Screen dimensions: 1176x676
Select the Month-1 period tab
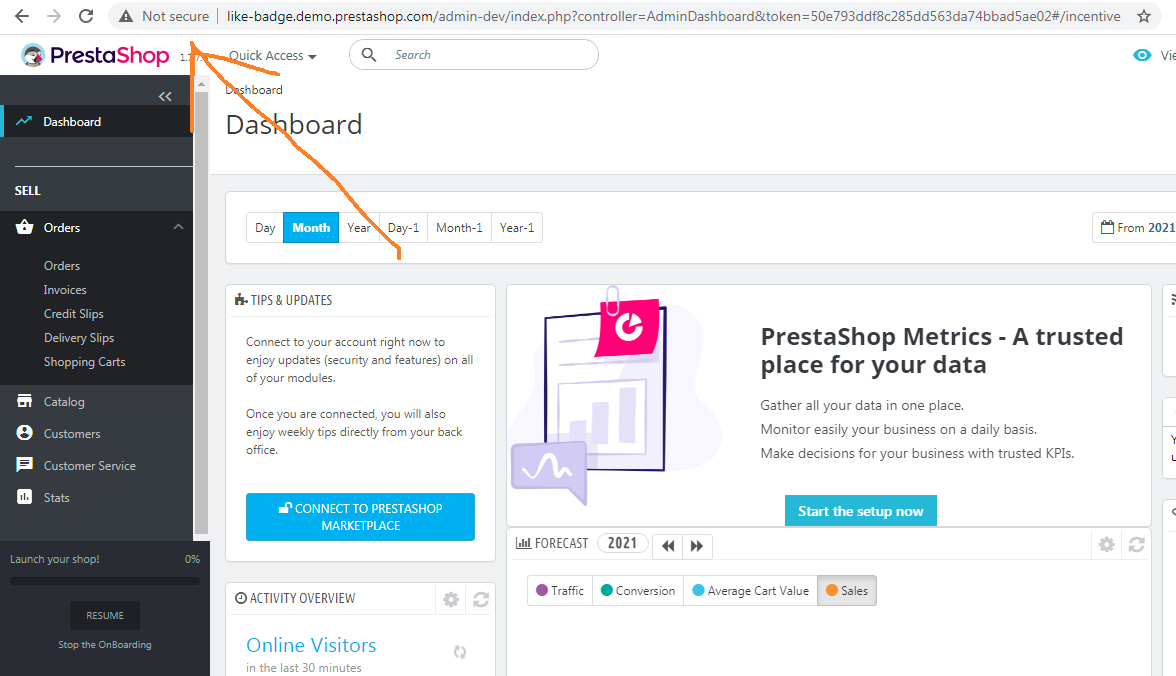point(459,227)
